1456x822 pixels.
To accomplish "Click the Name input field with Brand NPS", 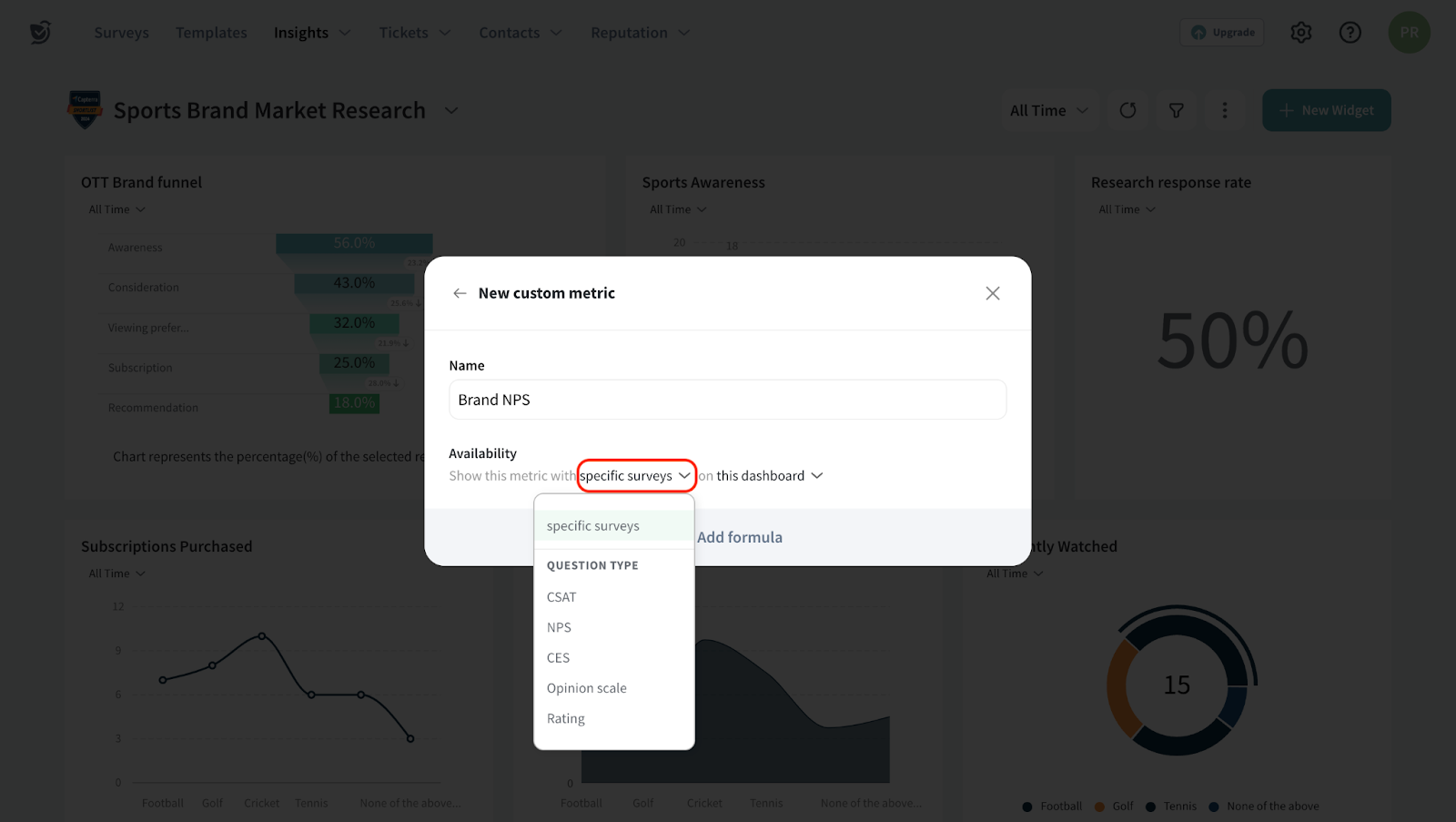I will click(x=727, y=400).
